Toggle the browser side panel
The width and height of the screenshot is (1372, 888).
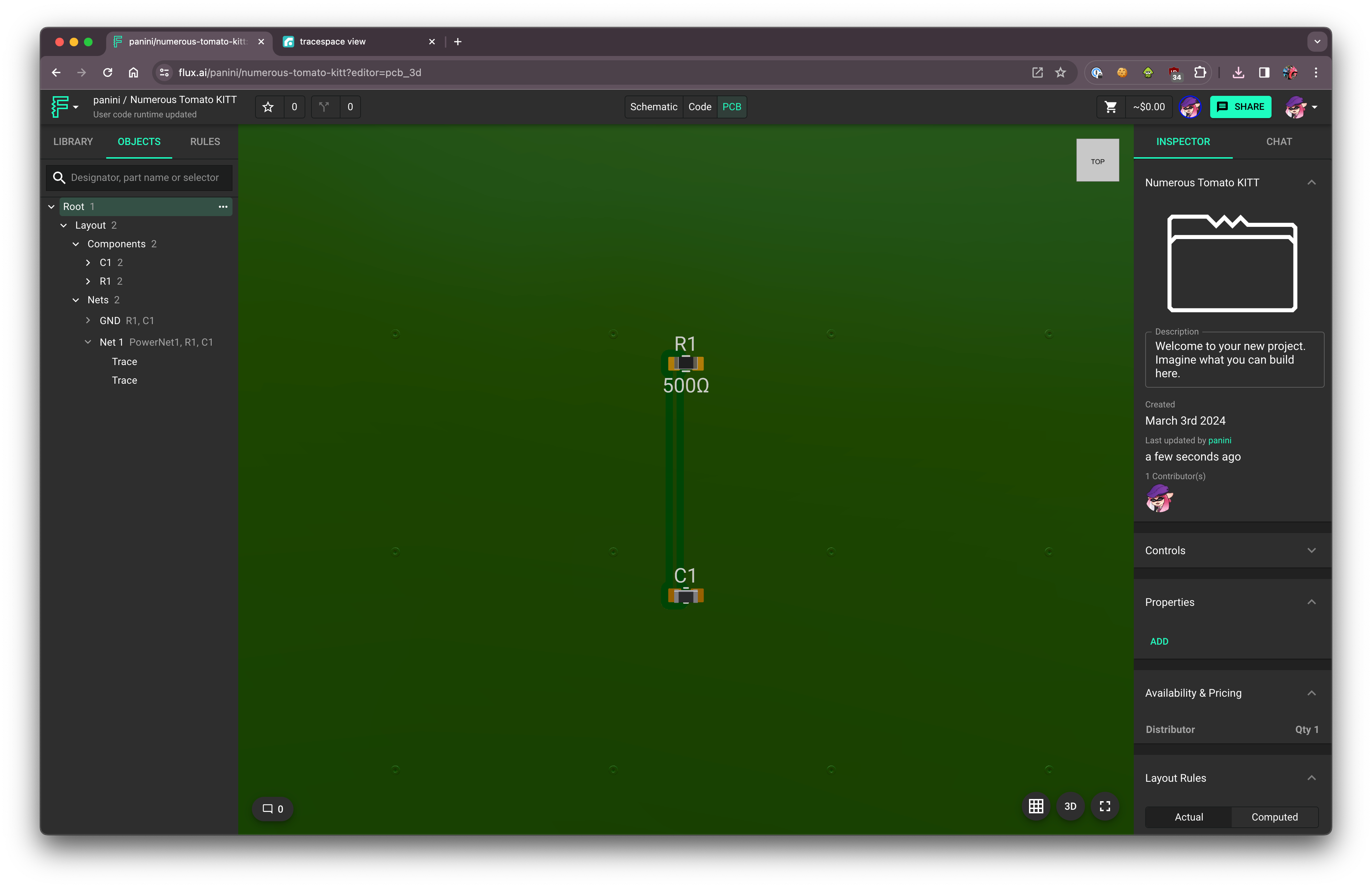click(x=1264, y=73)
